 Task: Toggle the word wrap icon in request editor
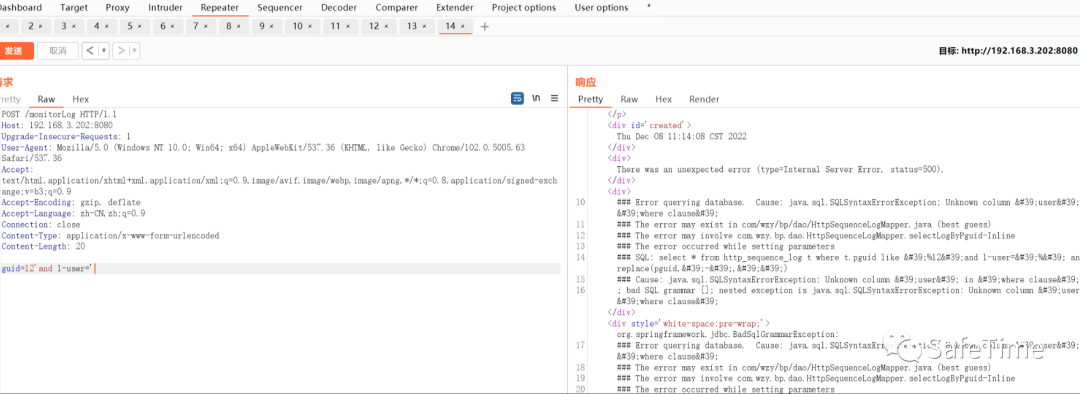517,98
